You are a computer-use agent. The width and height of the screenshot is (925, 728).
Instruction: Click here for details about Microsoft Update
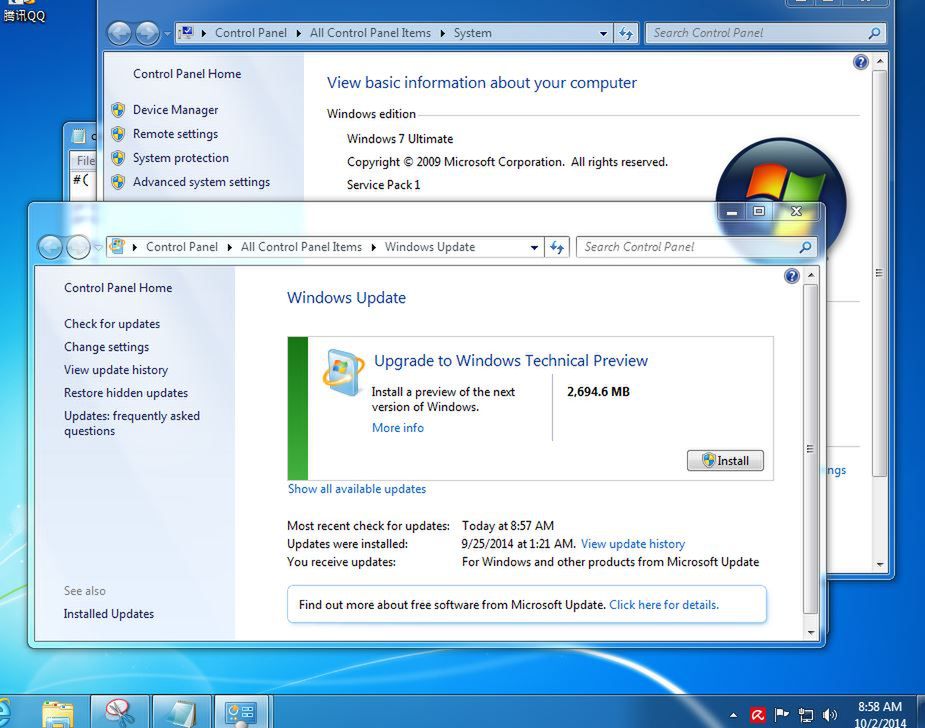(x=664, y=605)
